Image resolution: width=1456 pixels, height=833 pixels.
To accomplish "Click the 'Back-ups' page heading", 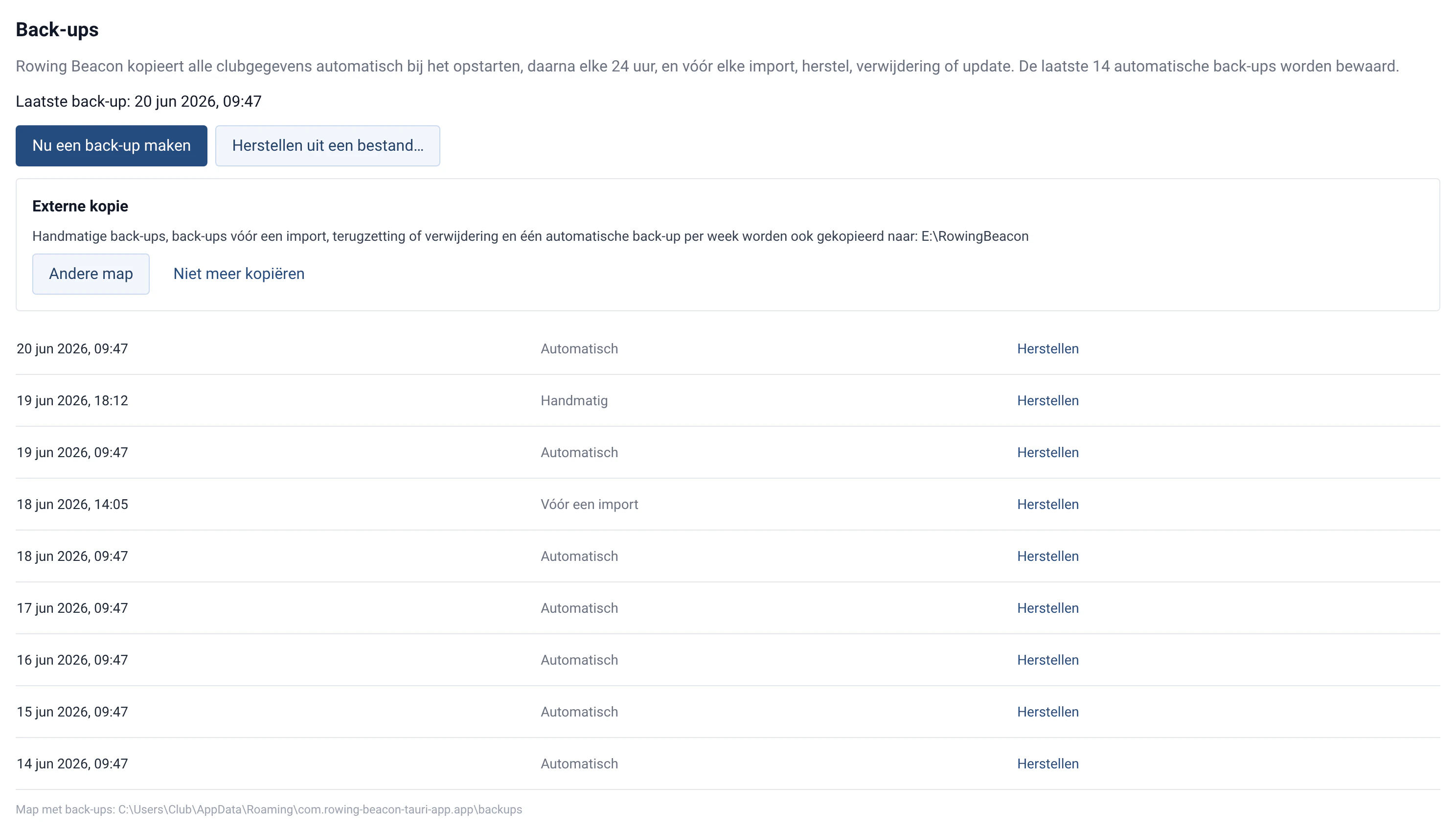I will [57, 29].
